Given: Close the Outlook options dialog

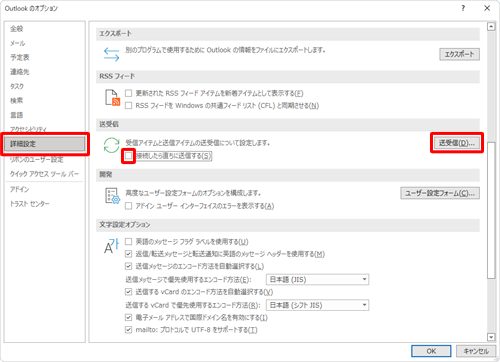Looking at the screenshot, I should click(487, 8).
